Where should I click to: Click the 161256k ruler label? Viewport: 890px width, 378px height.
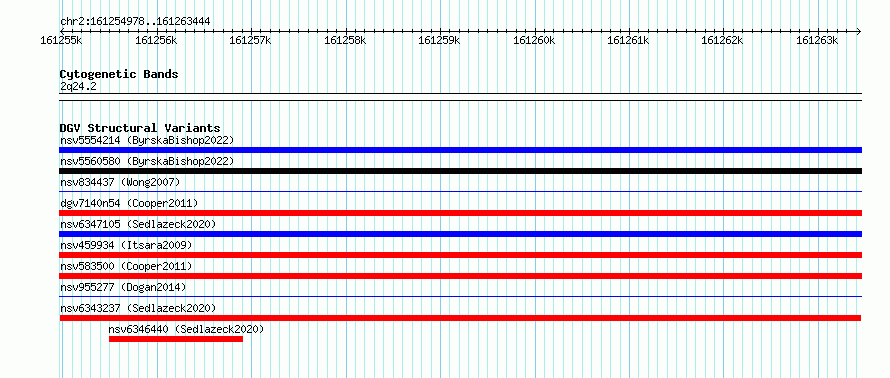(x=156, y=41)
